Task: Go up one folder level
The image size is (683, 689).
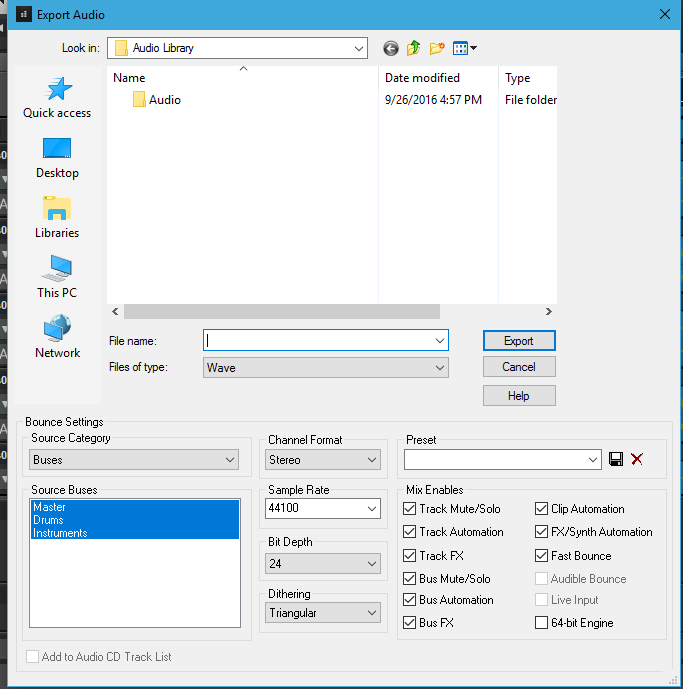Action: (x=413, y=48)
